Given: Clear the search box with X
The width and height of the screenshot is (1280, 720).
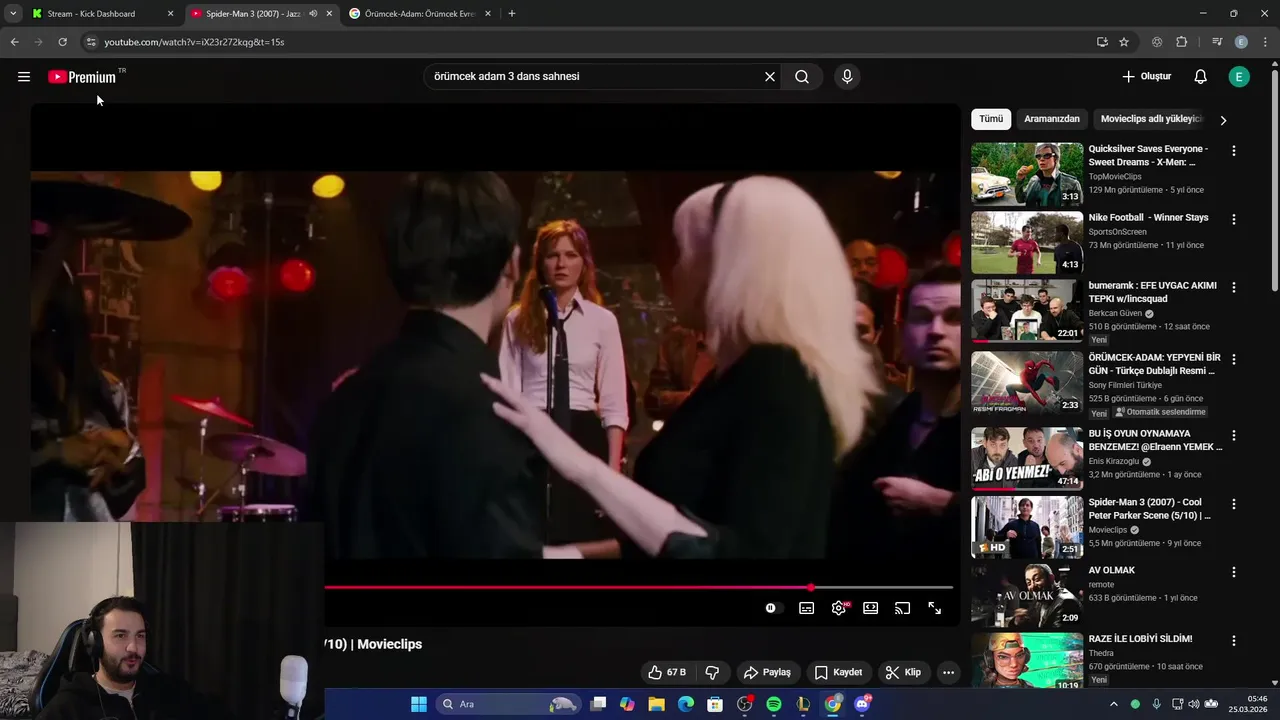Looking at the screenshot, I should tap(770, 77).
